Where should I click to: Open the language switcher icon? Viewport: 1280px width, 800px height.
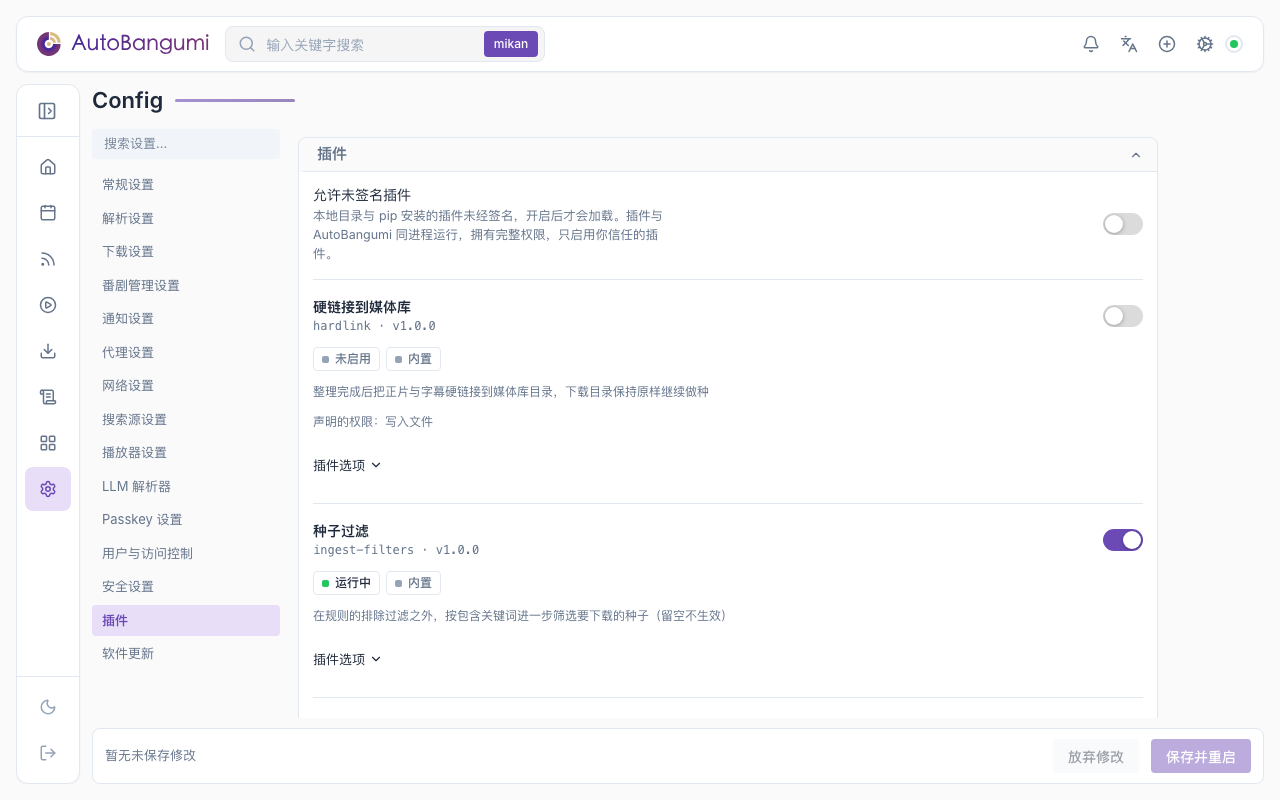[x=1129, y=44]
